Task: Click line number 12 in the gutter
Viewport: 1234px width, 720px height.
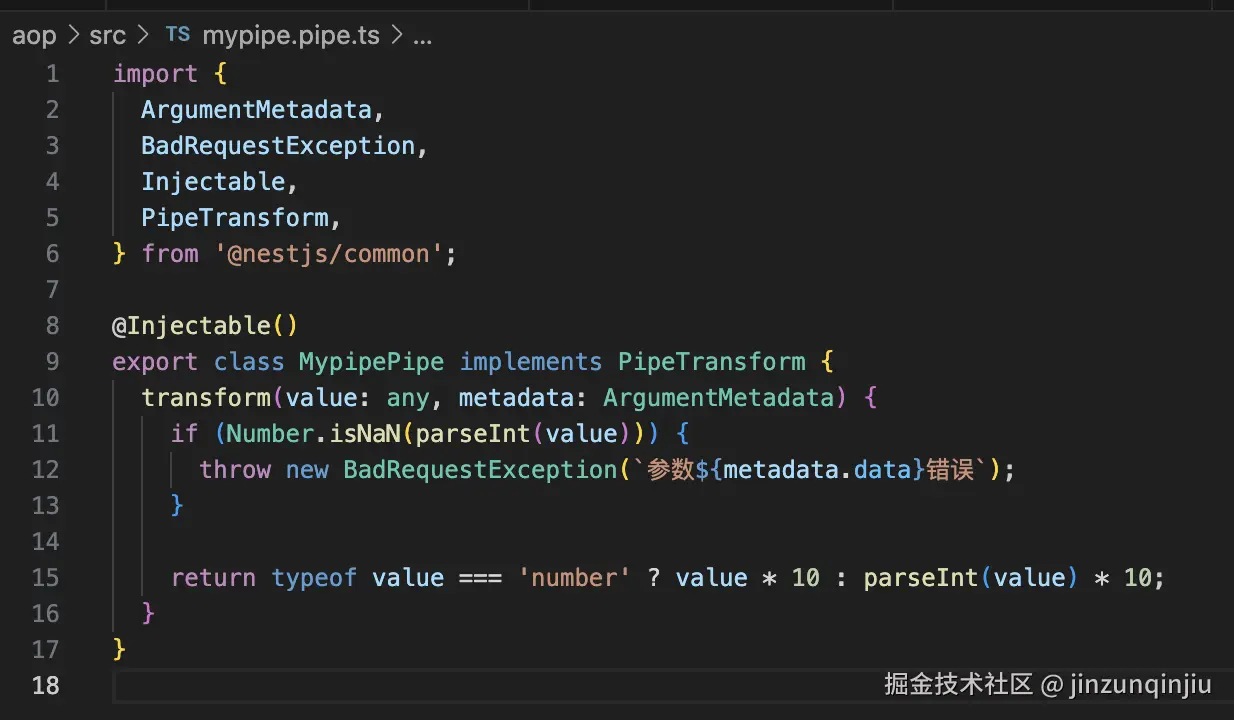Action: point(46,470)
